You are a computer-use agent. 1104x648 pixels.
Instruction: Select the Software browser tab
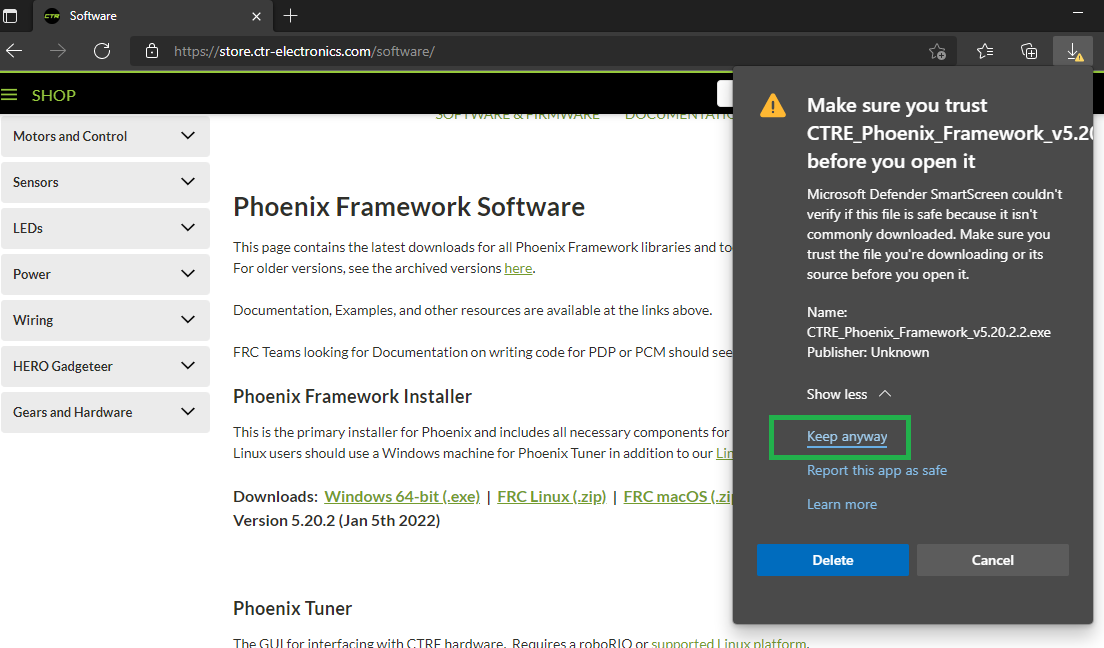point(151,15)
